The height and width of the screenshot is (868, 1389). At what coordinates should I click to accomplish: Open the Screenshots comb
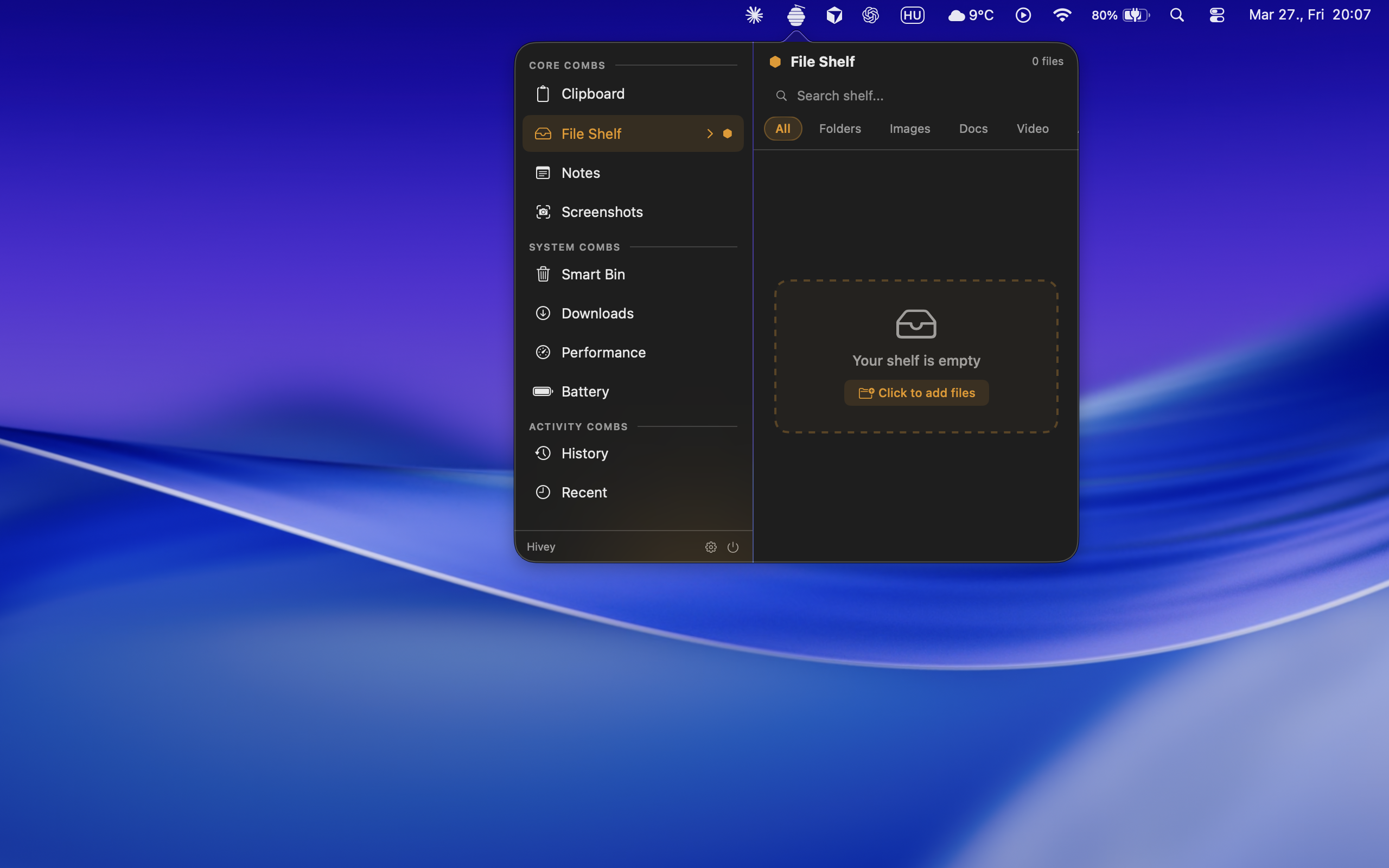(602, 212)
